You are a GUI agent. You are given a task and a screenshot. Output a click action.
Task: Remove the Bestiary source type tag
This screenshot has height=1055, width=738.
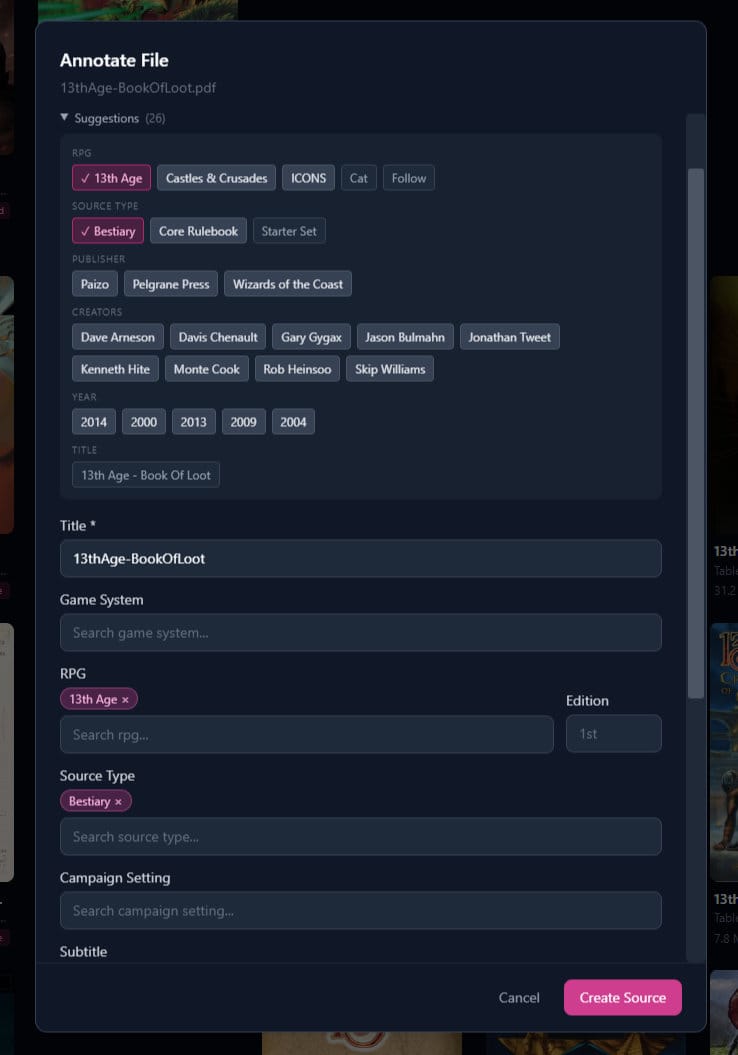(x=118, y=802)
